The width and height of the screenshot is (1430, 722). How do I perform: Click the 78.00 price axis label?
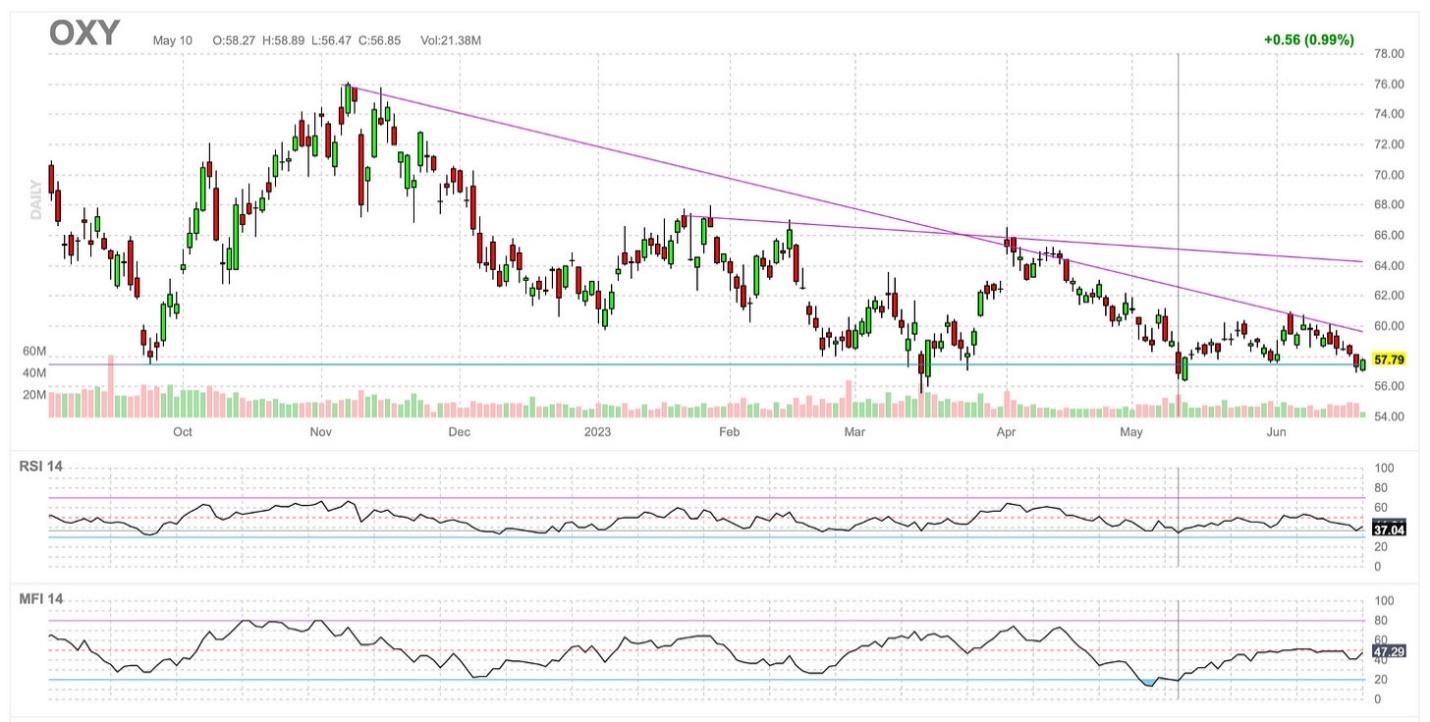[x=1391, y=54]
